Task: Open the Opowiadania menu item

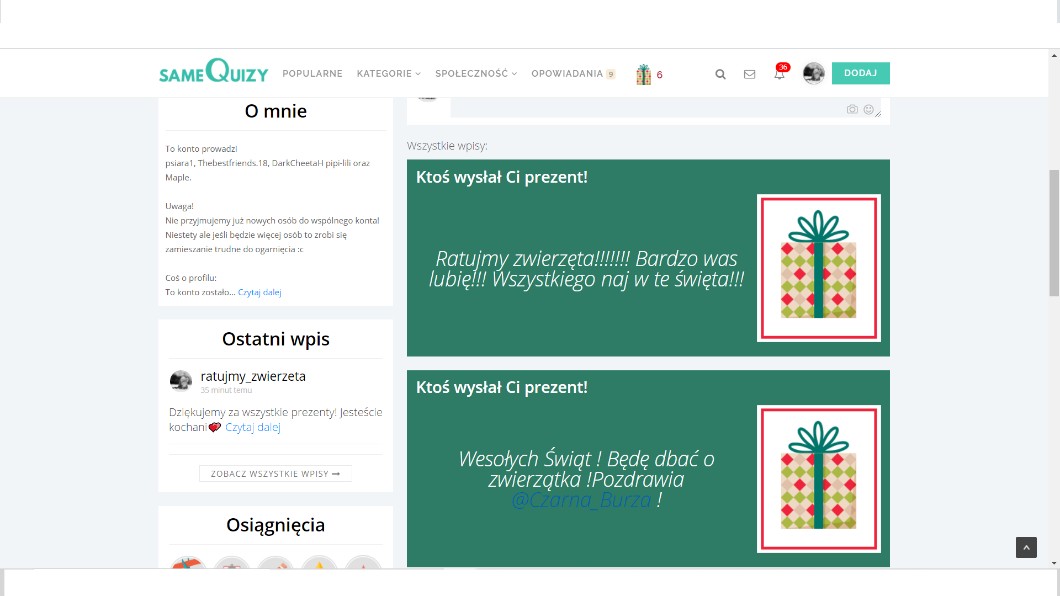Action: click(x=567, y=74)
